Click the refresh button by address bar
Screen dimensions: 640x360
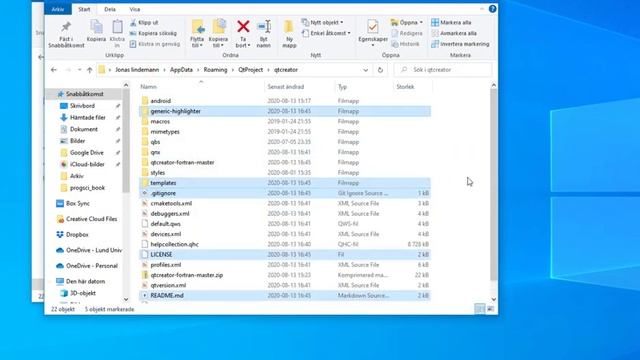point(380,70)
